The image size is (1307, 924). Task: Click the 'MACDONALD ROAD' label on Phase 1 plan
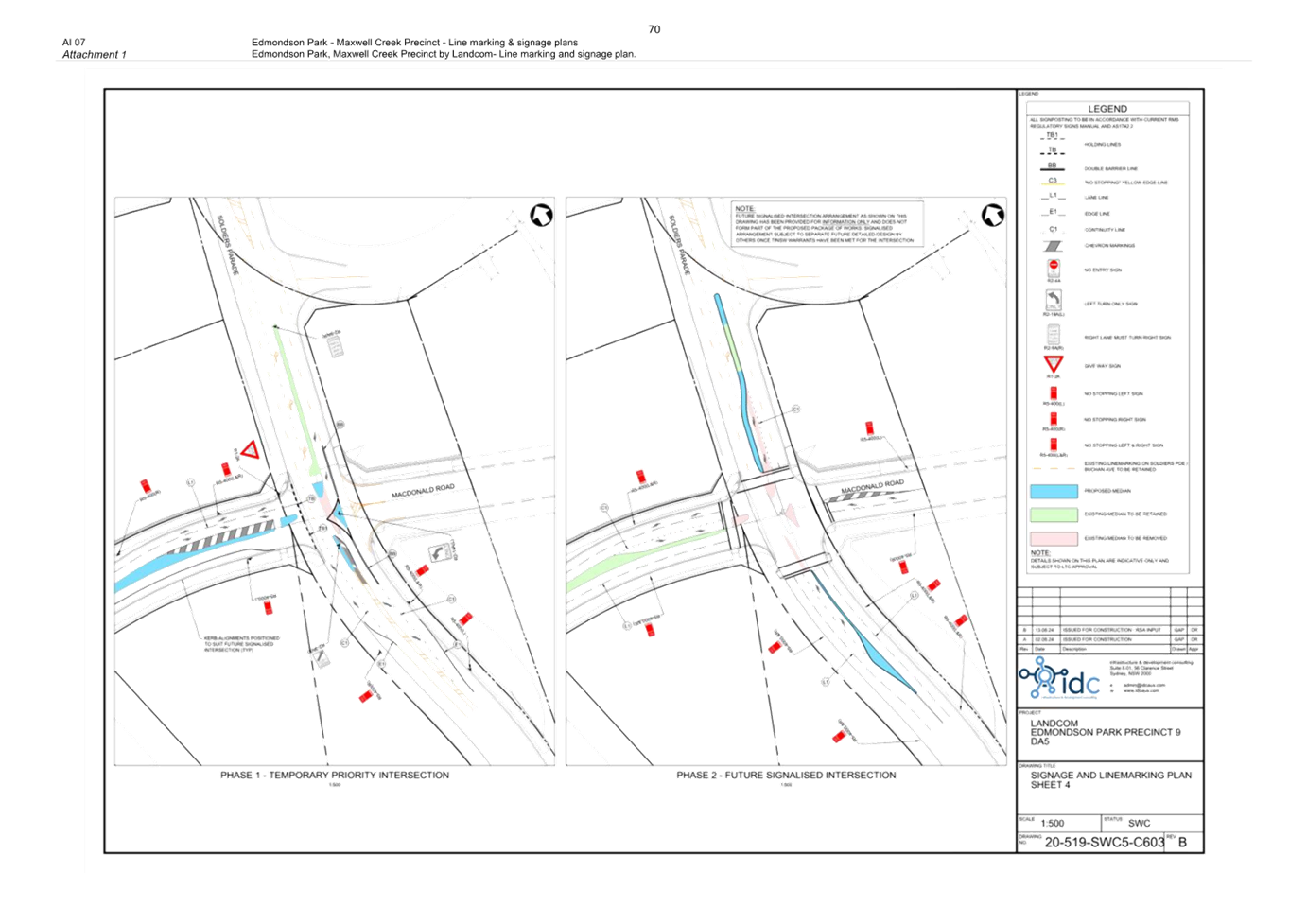point(423,490)
